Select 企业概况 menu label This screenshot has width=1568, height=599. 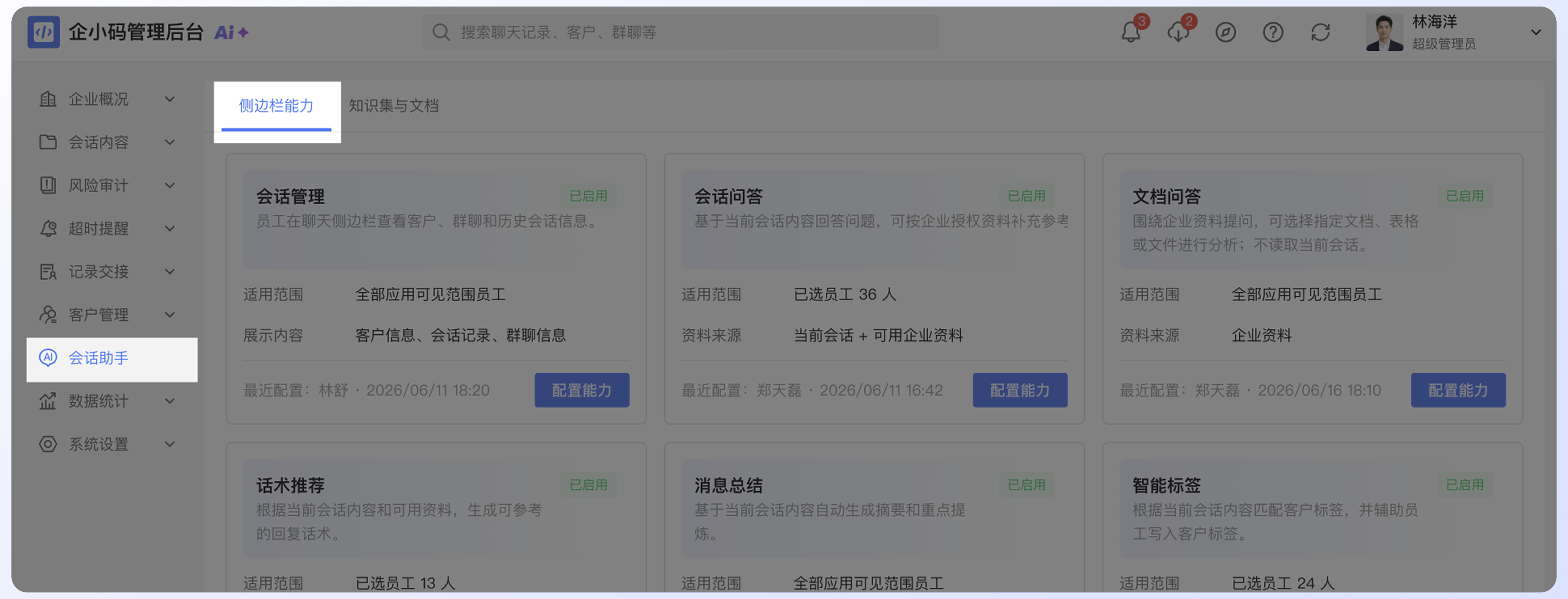[98, 99]
